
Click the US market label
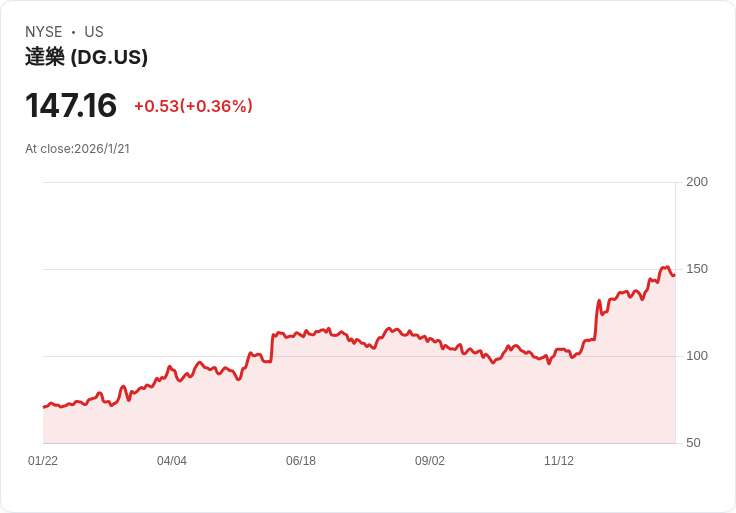(x=94, y=32)
